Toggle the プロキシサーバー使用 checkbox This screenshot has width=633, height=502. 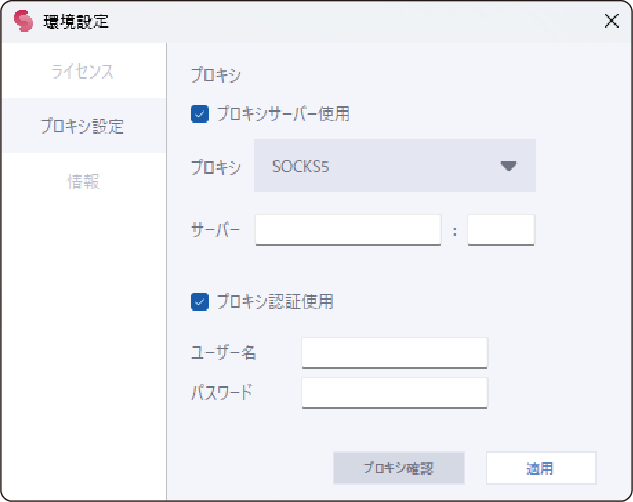[199, 114]
